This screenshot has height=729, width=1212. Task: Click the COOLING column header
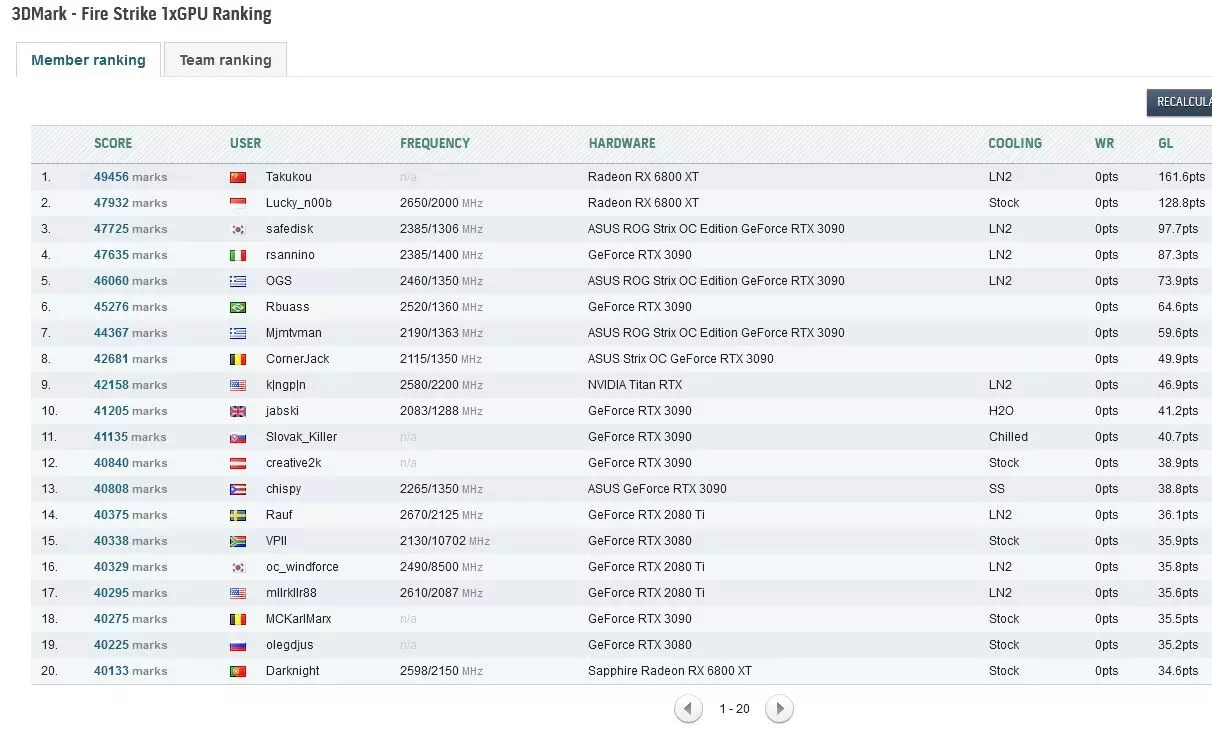(x=1015, y=143)
